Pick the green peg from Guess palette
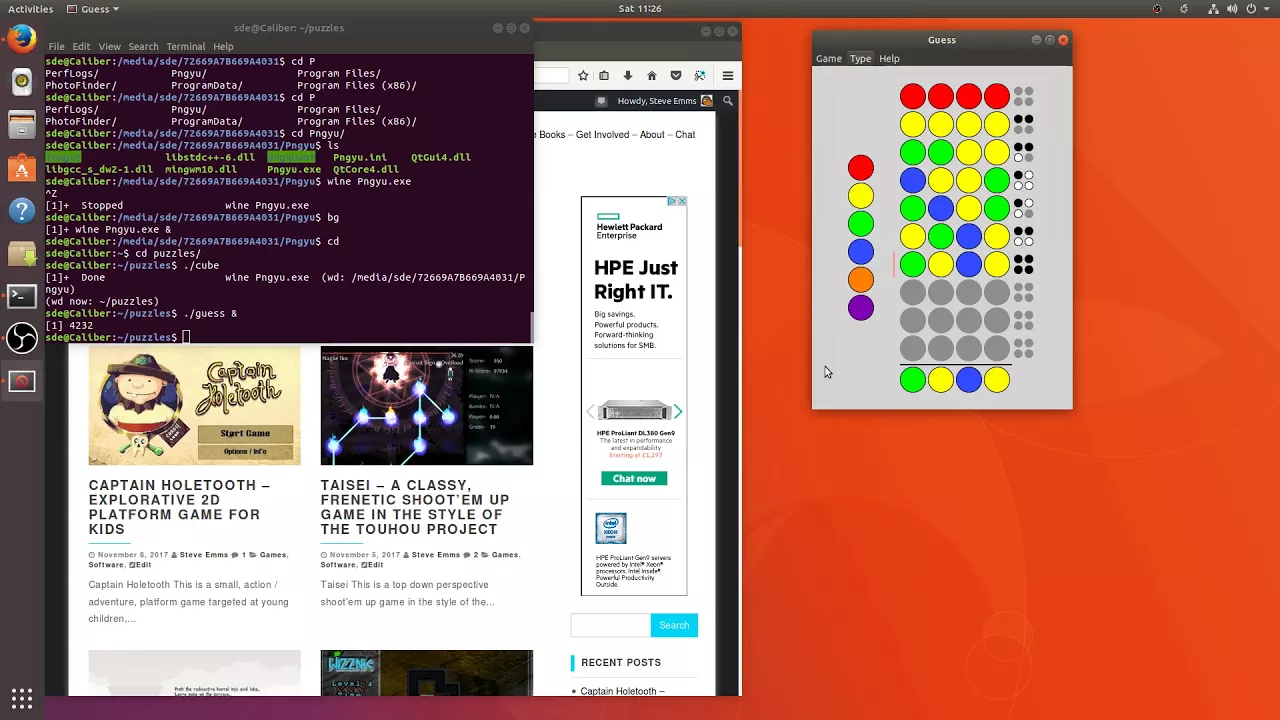This screenshot has width=1280, height=720. coord(861,223)
